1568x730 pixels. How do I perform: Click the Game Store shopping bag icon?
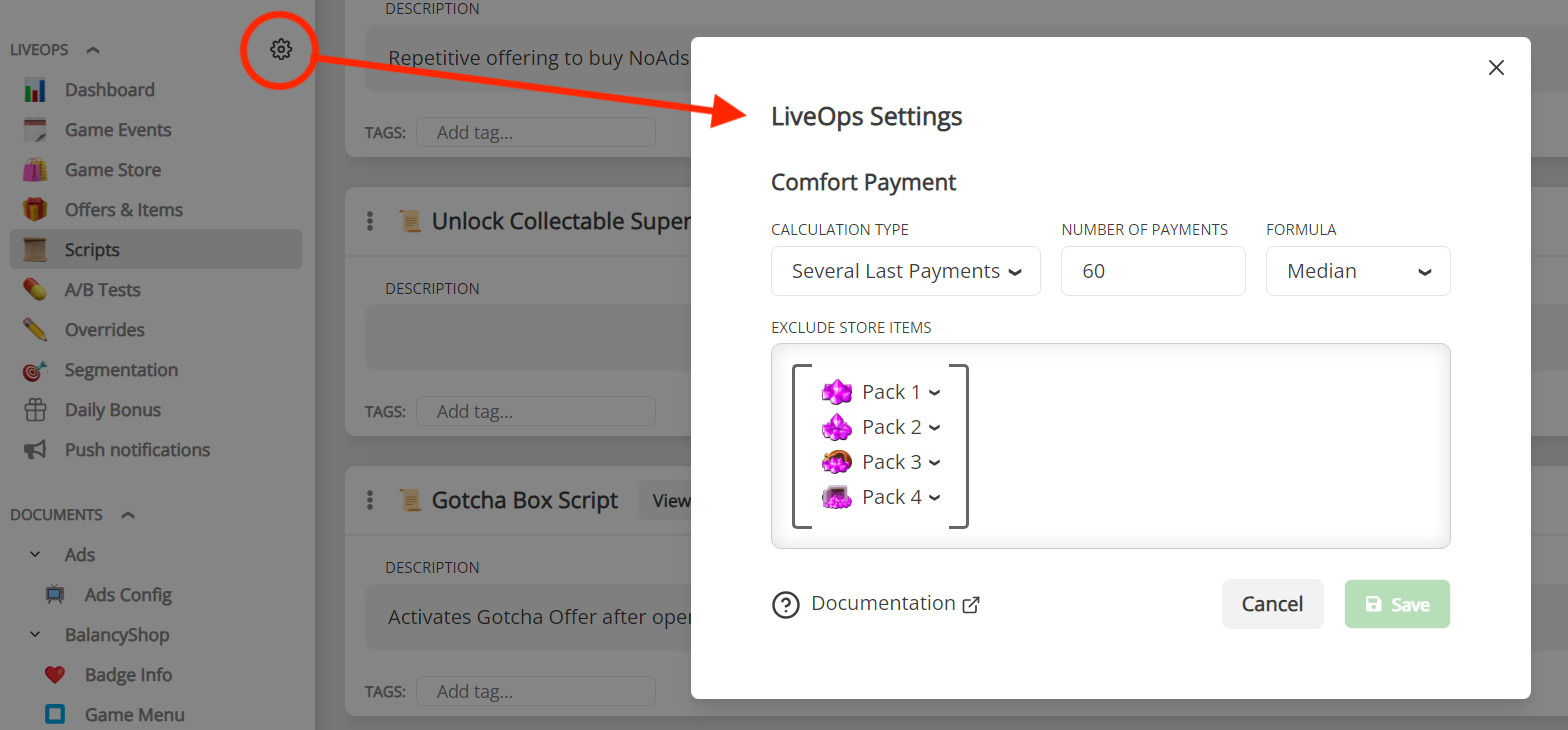click(35, 170)
